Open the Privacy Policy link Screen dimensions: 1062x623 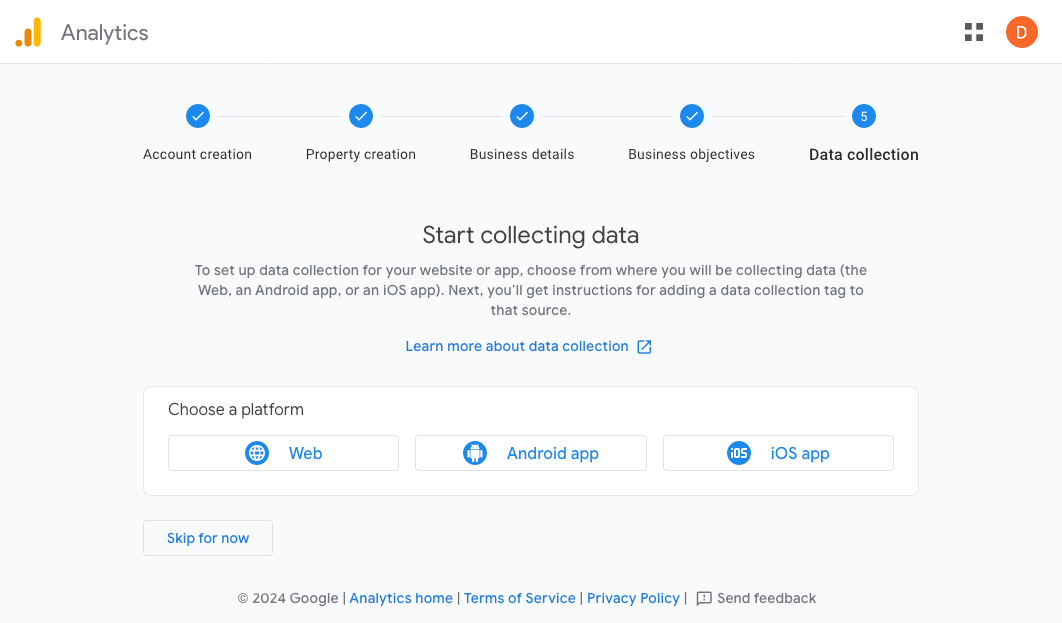click(633, 598)
